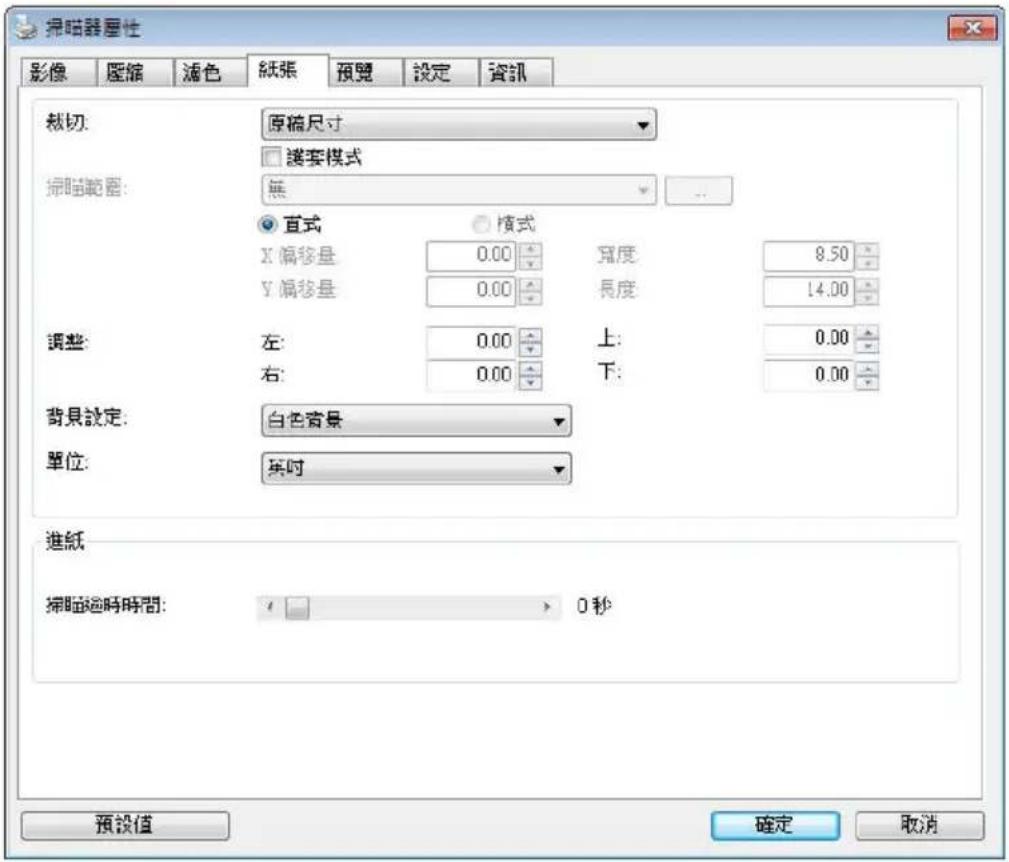Decrease the 左 adjustment value
Viewport: 1009px width, 862px height.
point(530,349)
